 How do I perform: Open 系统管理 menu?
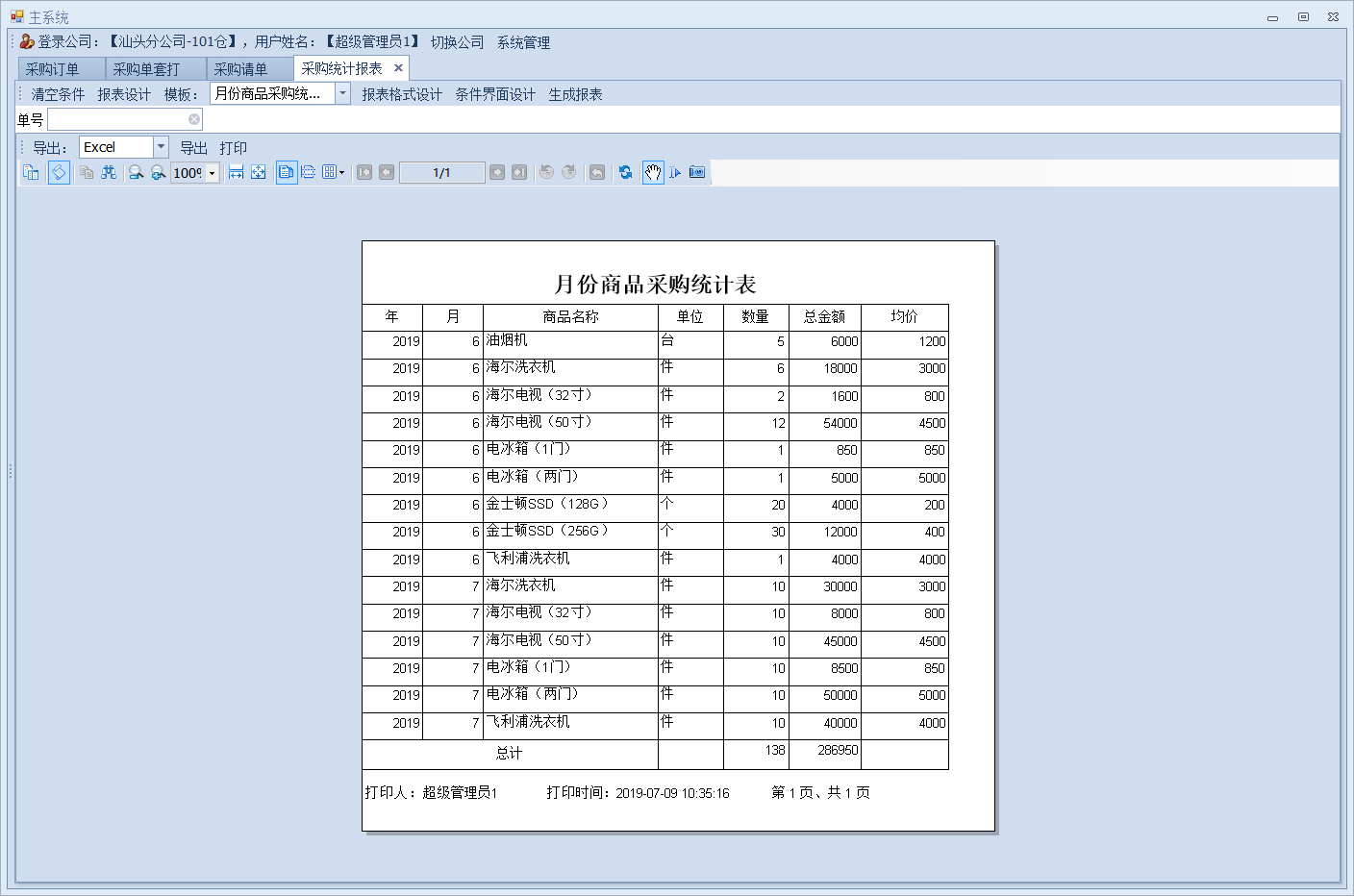(523, 42)
